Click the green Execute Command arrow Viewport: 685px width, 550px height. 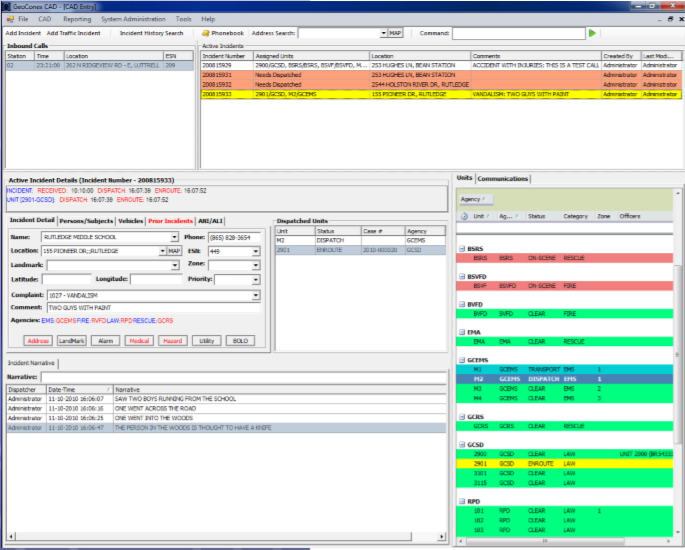point(592,33)
